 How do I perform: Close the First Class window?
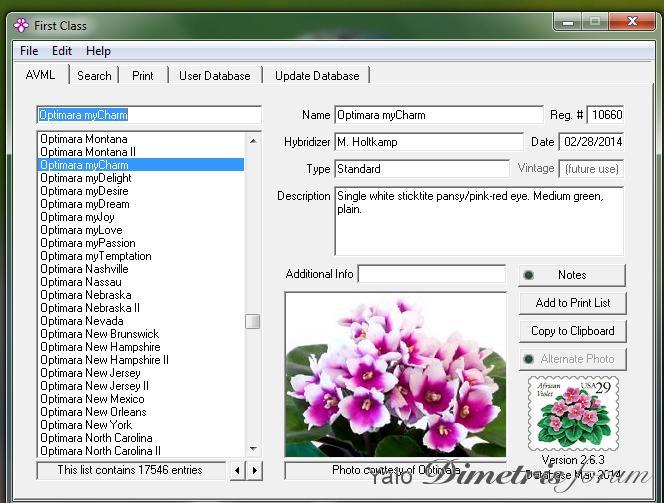632,22
